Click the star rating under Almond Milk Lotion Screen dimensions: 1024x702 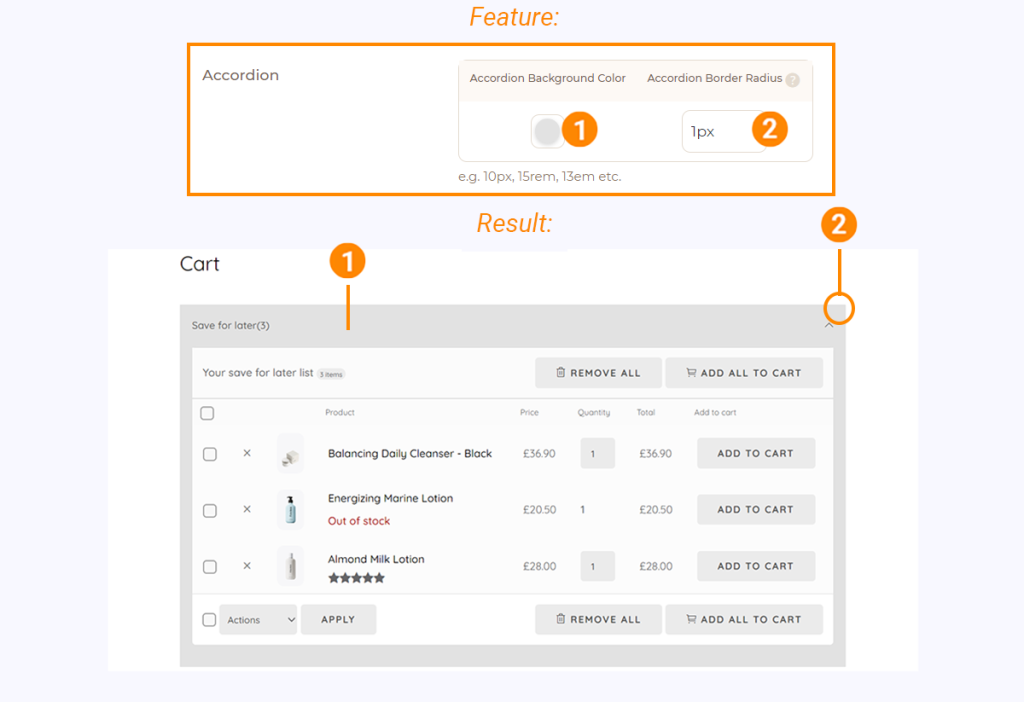[x=357, y=578]
